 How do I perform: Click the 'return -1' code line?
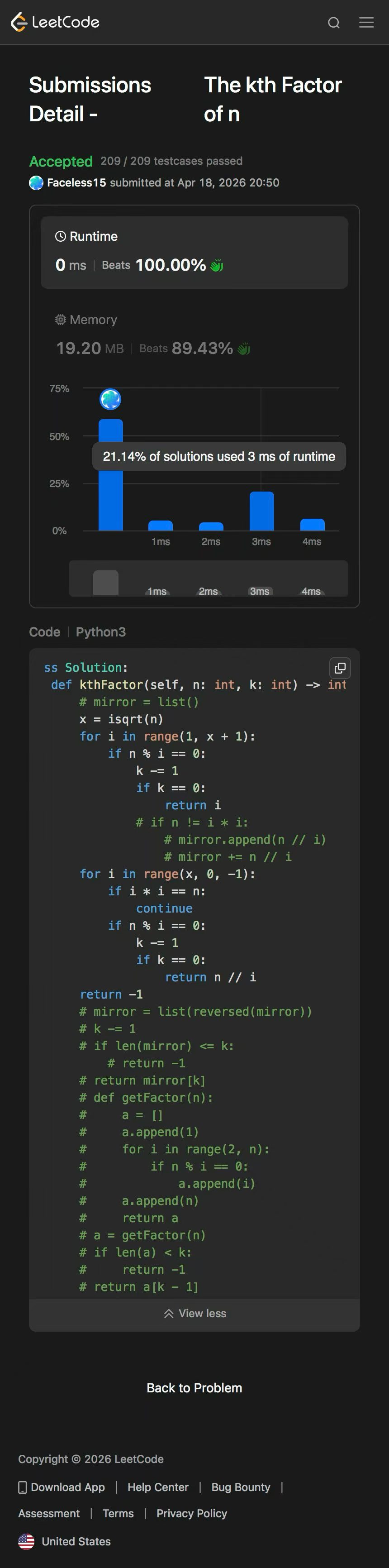click(111, 994)
